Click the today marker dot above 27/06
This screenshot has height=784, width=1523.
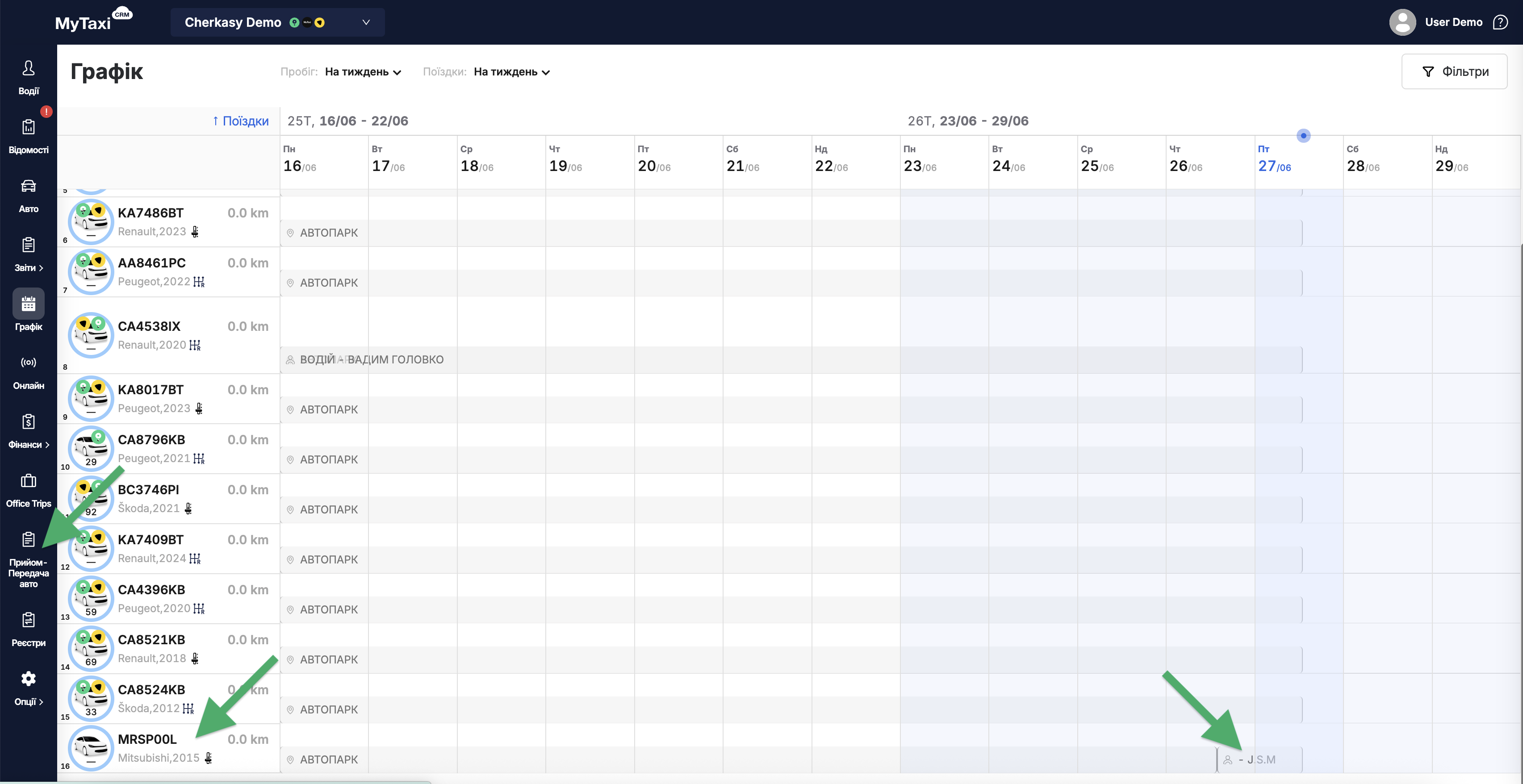click(1303, 136)
